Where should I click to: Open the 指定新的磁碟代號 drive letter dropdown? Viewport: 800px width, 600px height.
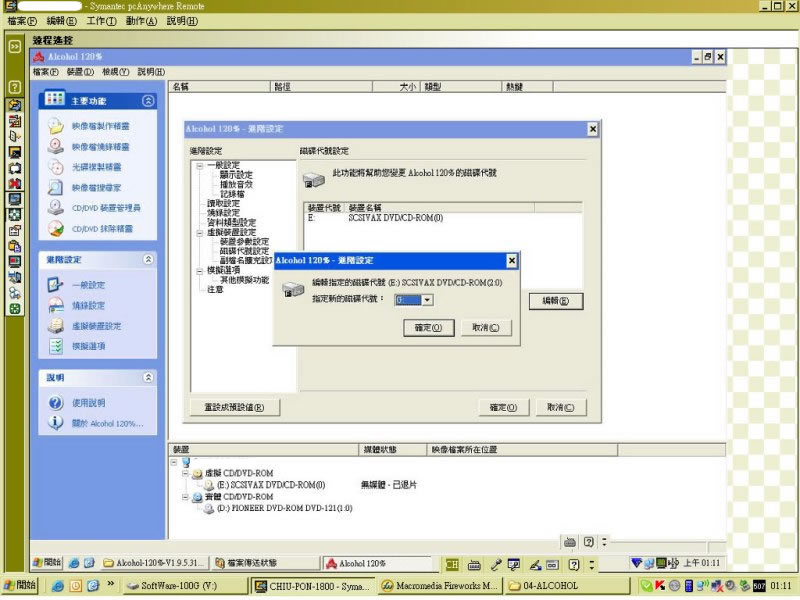(x=428, y=300)
